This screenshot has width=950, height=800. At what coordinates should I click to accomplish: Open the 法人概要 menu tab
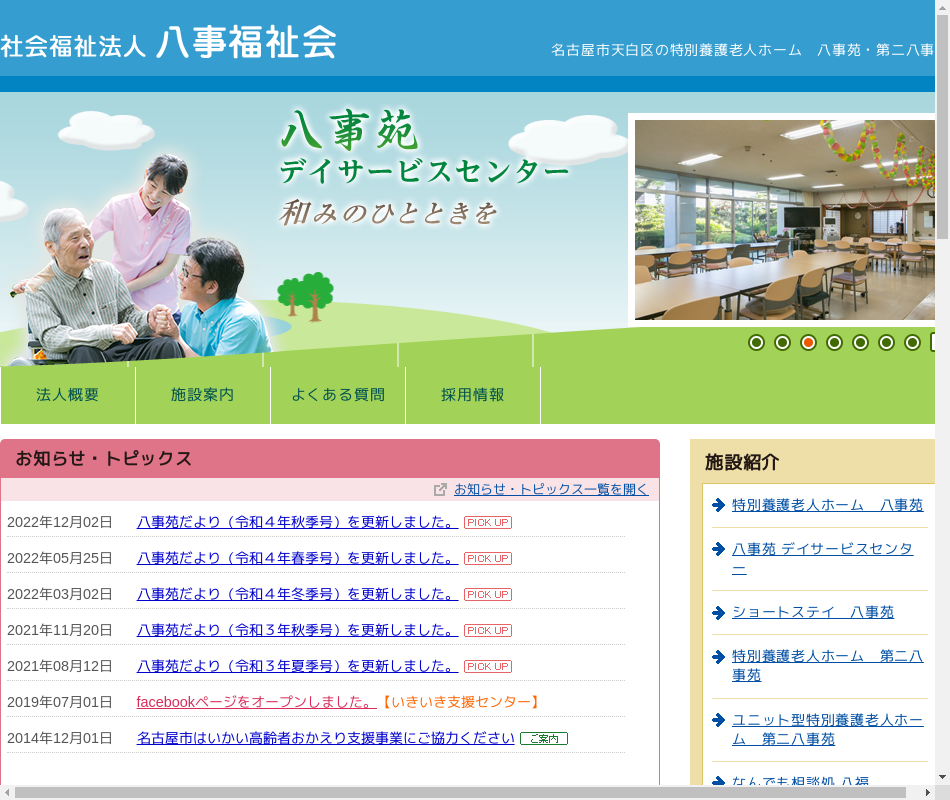pos(68,395)
